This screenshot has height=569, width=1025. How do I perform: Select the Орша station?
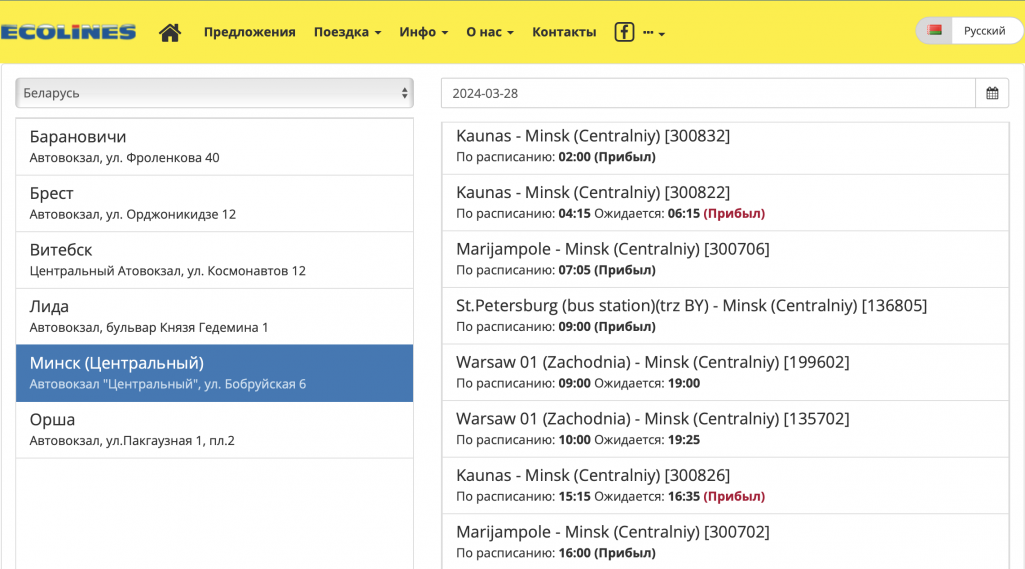[214, 430]
